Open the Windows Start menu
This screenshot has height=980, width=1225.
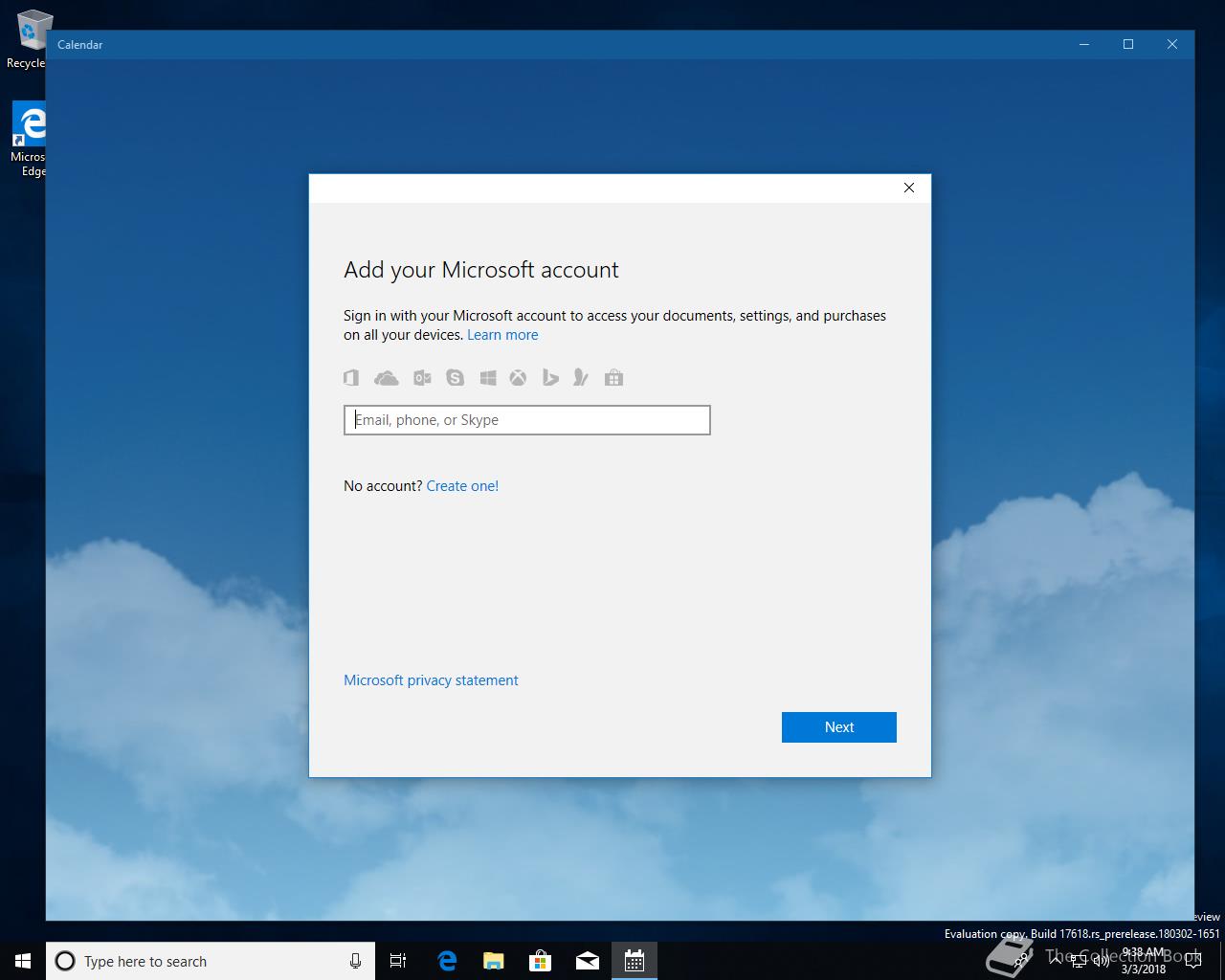click(23, 961)
